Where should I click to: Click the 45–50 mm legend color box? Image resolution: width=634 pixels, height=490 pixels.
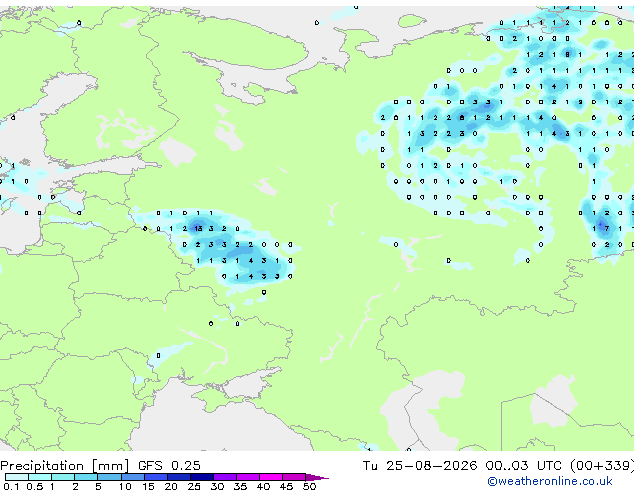[294, 477]
